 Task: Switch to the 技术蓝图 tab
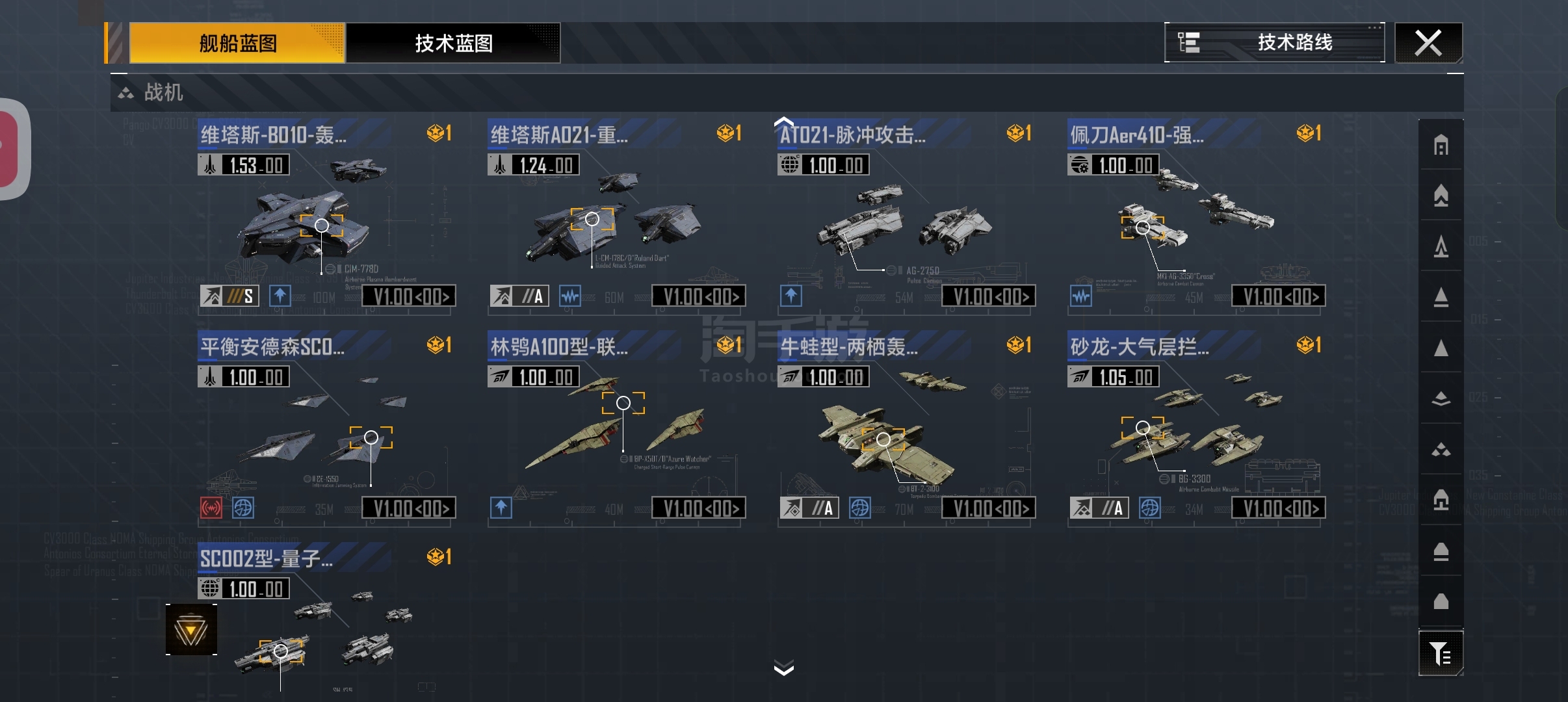[x=453, y=43]
